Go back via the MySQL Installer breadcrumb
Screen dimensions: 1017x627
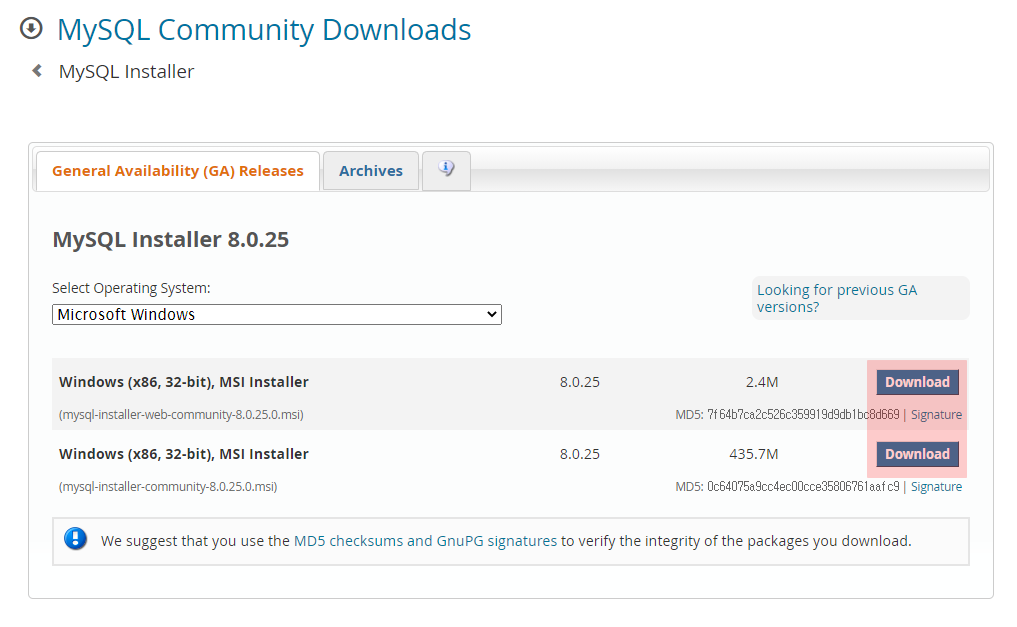[126, 71]
